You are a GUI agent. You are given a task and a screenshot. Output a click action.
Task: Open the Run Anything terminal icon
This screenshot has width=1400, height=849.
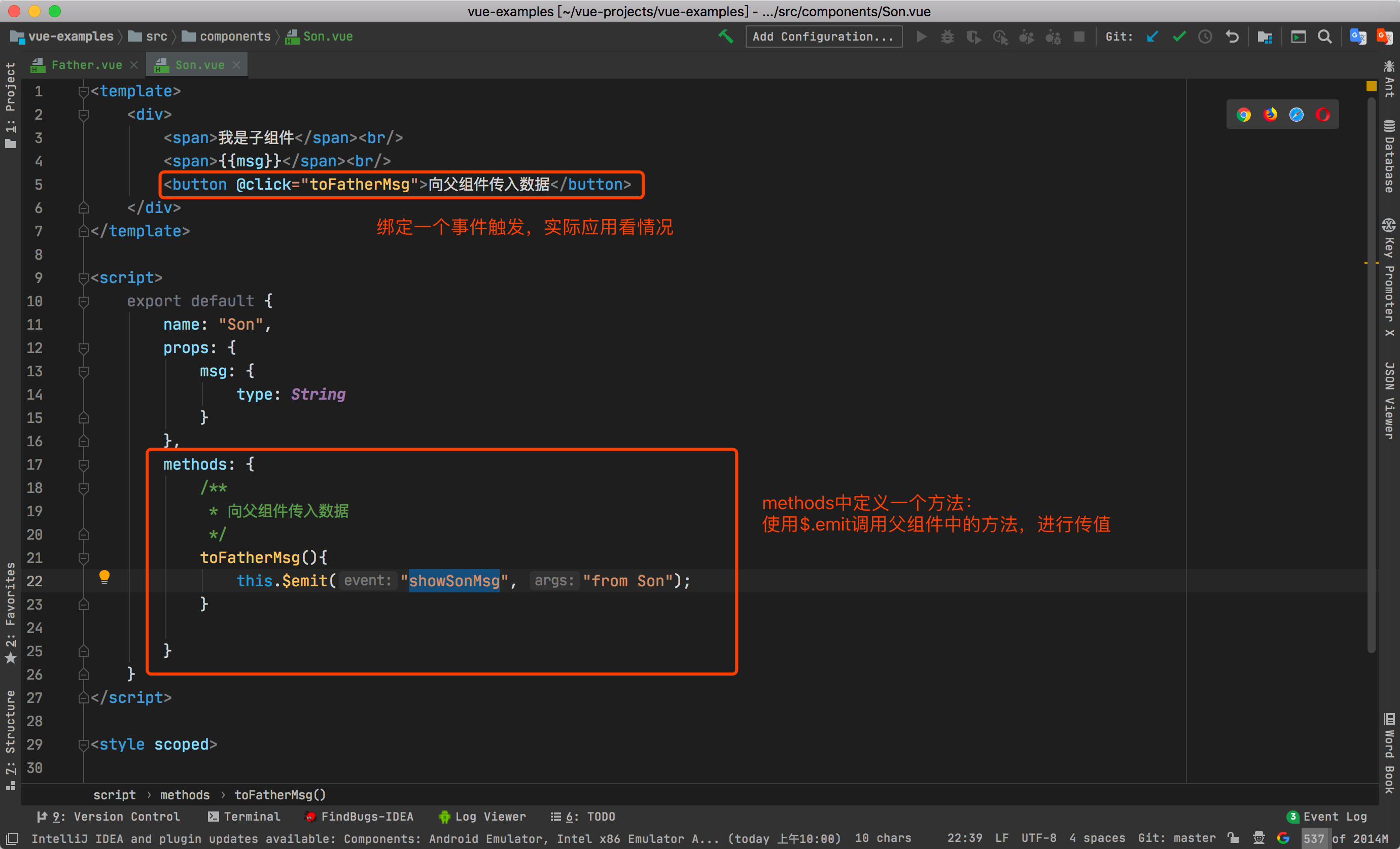point(1298,37)
